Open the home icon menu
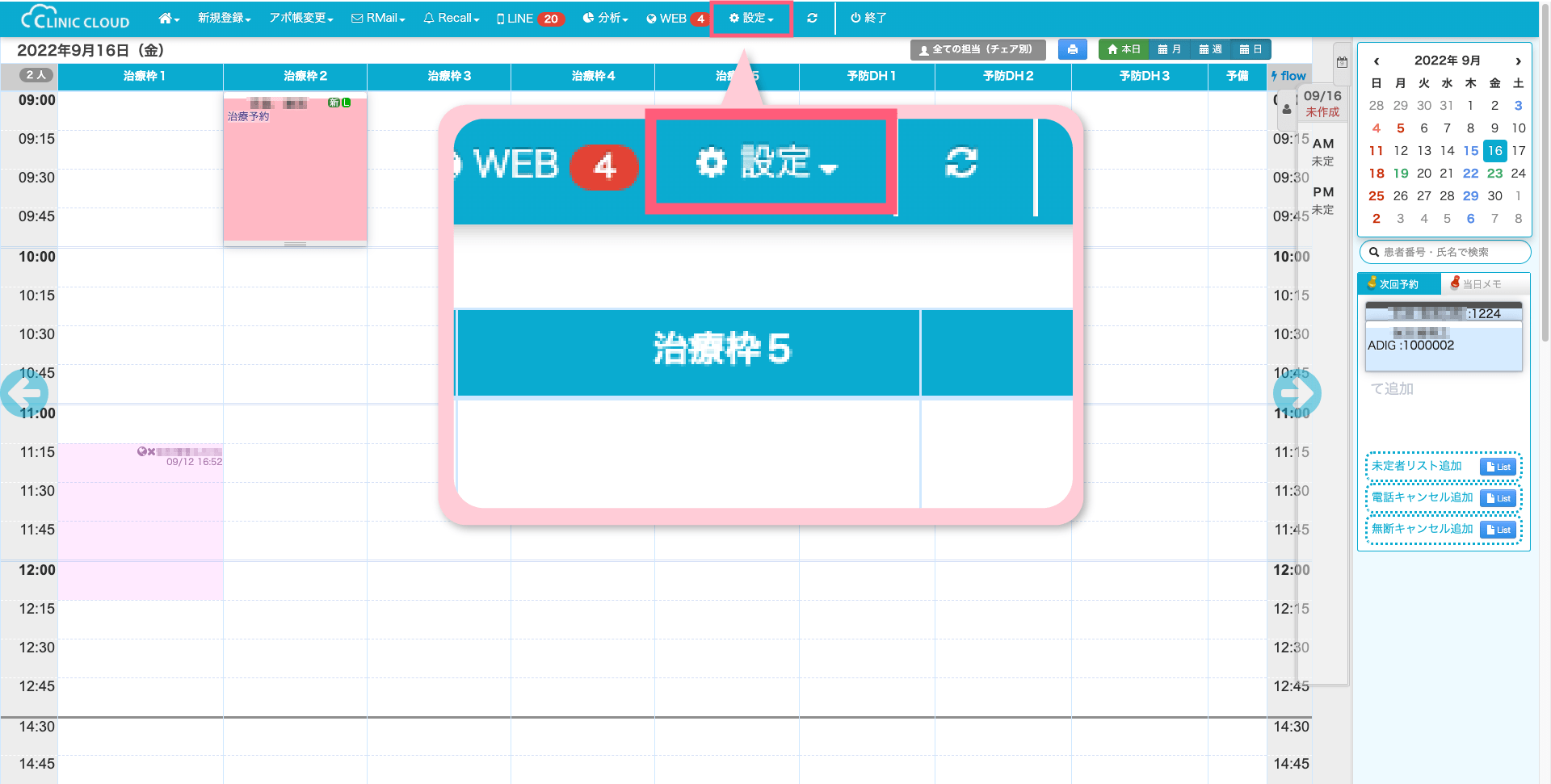Image resolution: width=1551 pixels, height=784 pixels. [x=168, y=18]
